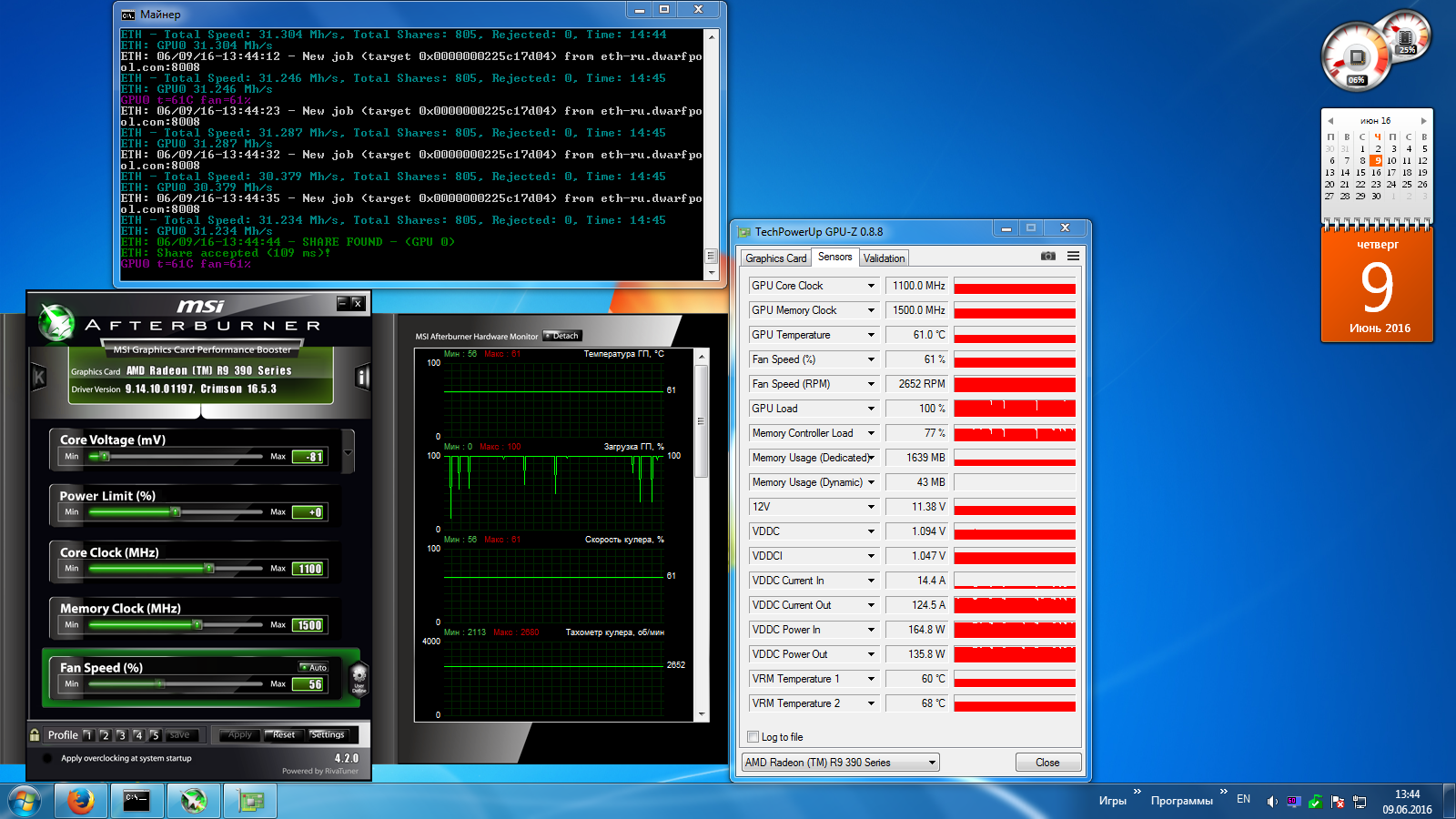1456x819 pixels.
Task: Switch to the miner console taskbar icon
Action: (137, 801)
